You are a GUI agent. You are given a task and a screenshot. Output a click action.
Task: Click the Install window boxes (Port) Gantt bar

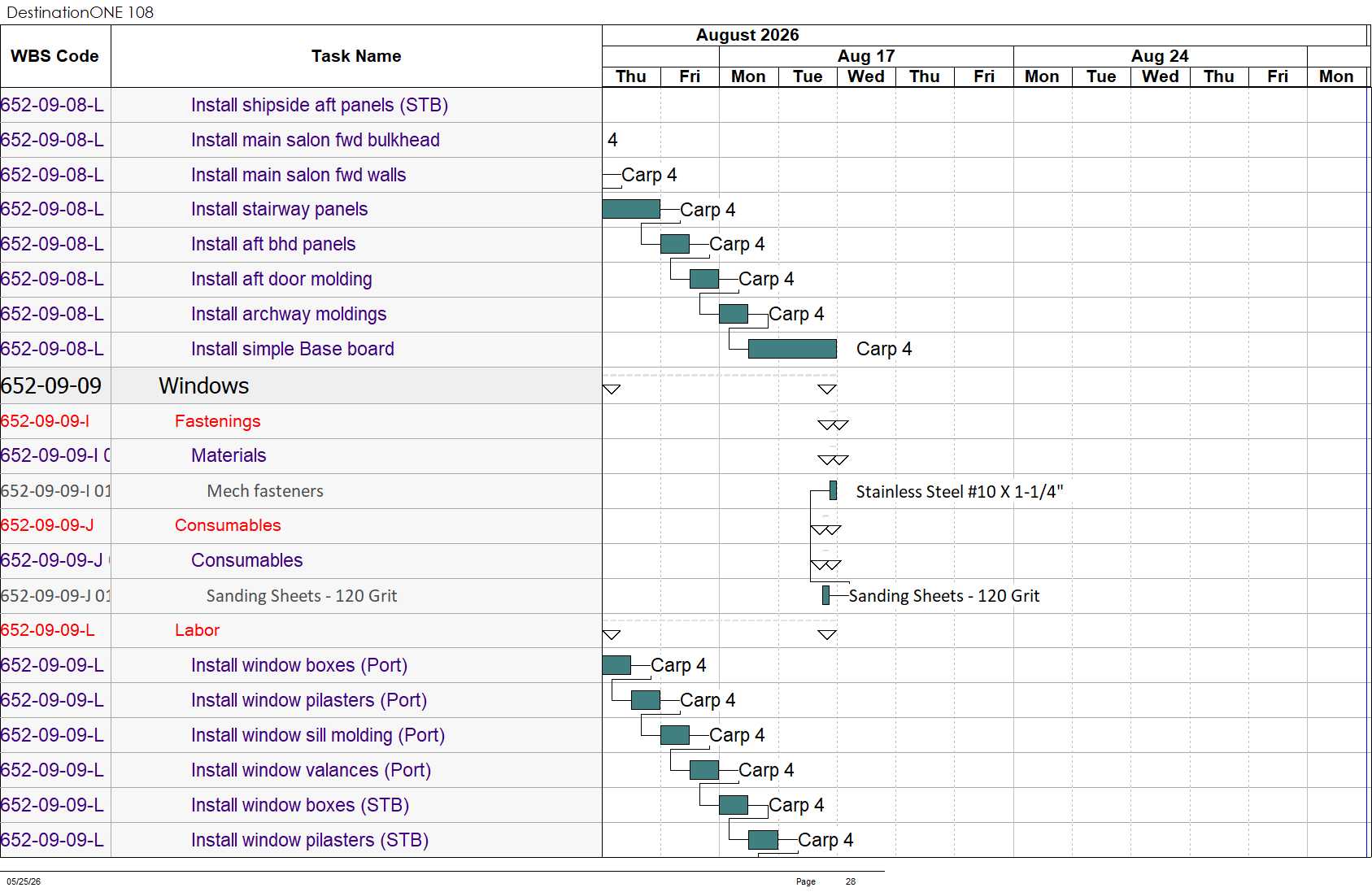point(616,665)
